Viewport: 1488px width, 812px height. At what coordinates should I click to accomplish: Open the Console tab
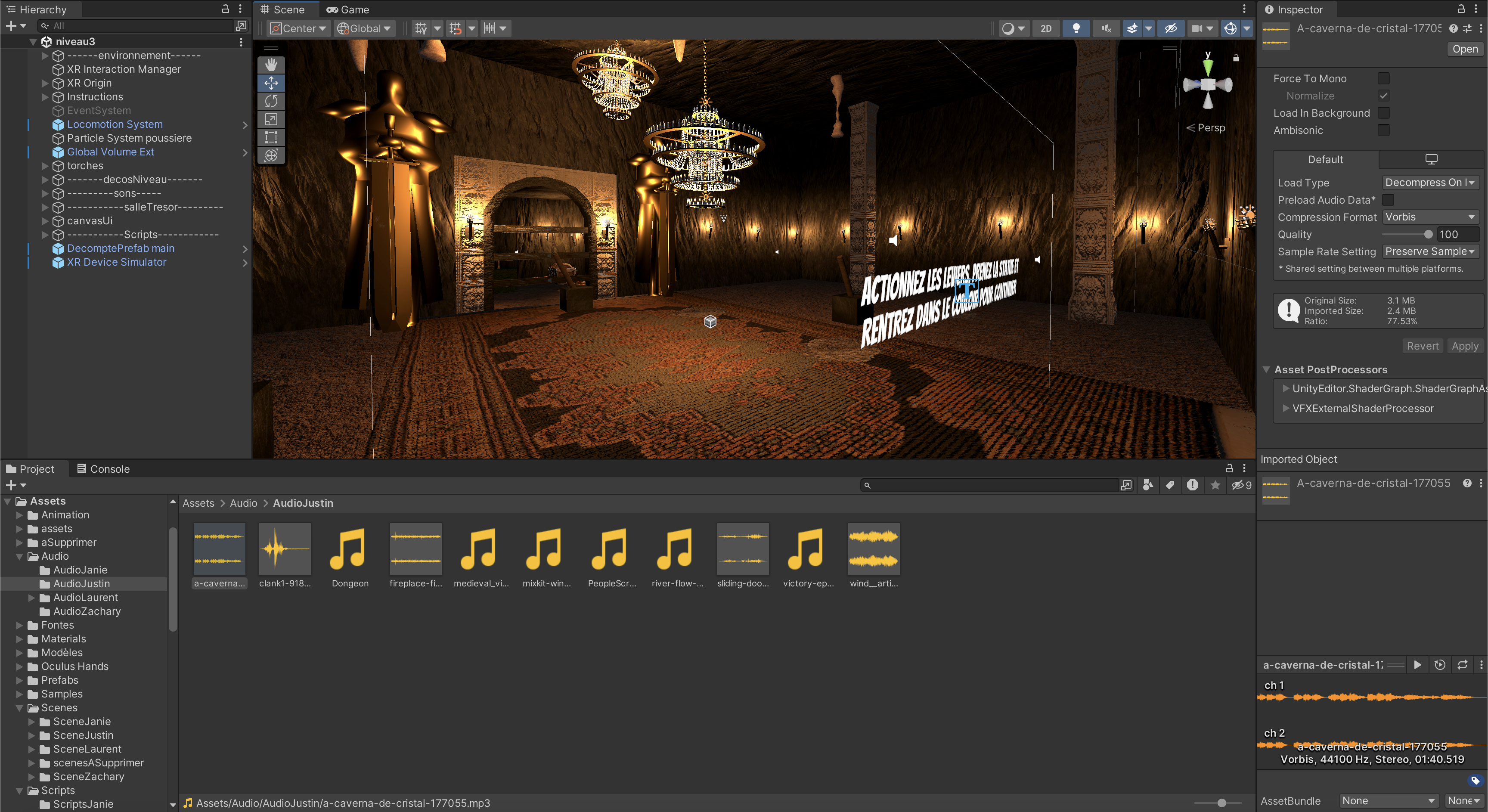[x=103, y=469]
